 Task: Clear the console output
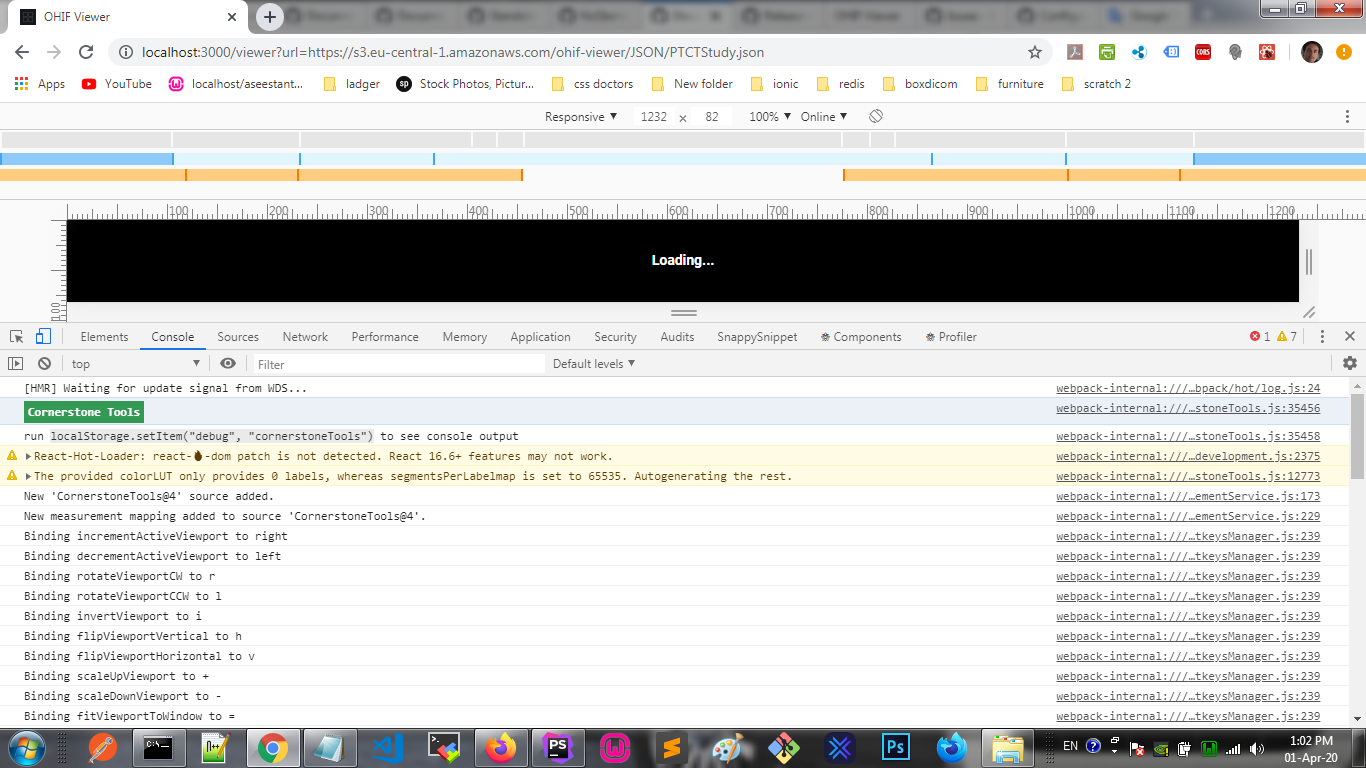[43, 363]
